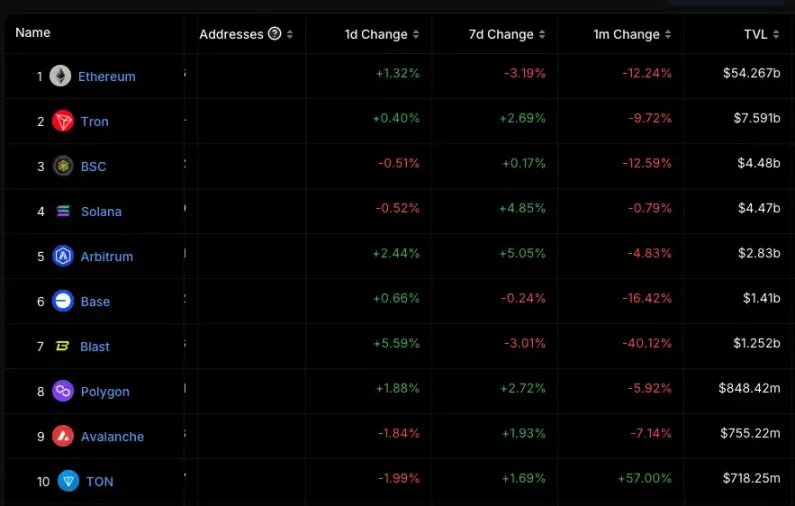The height and width of the screenshot is (506, 795).
Task: Click the Addresses help question mark icon
Action: 275,34
